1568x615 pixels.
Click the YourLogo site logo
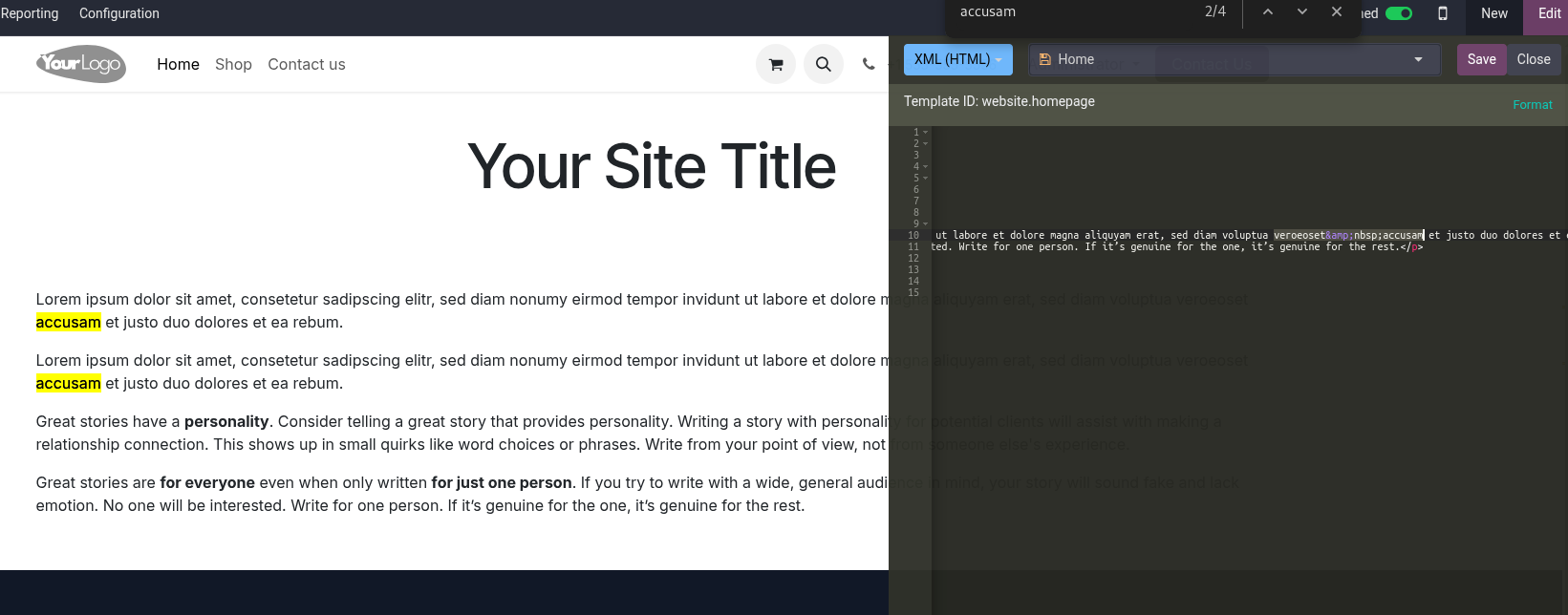coord(81,64)
